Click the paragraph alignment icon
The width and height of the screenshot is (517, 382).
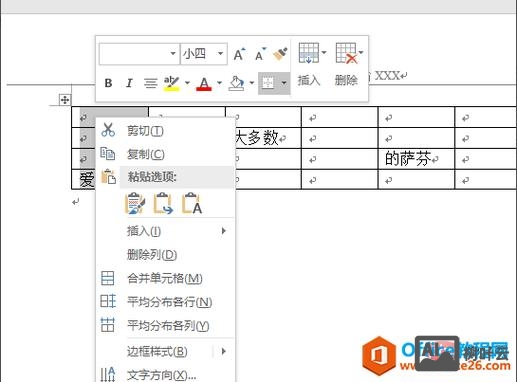[150, 83]
